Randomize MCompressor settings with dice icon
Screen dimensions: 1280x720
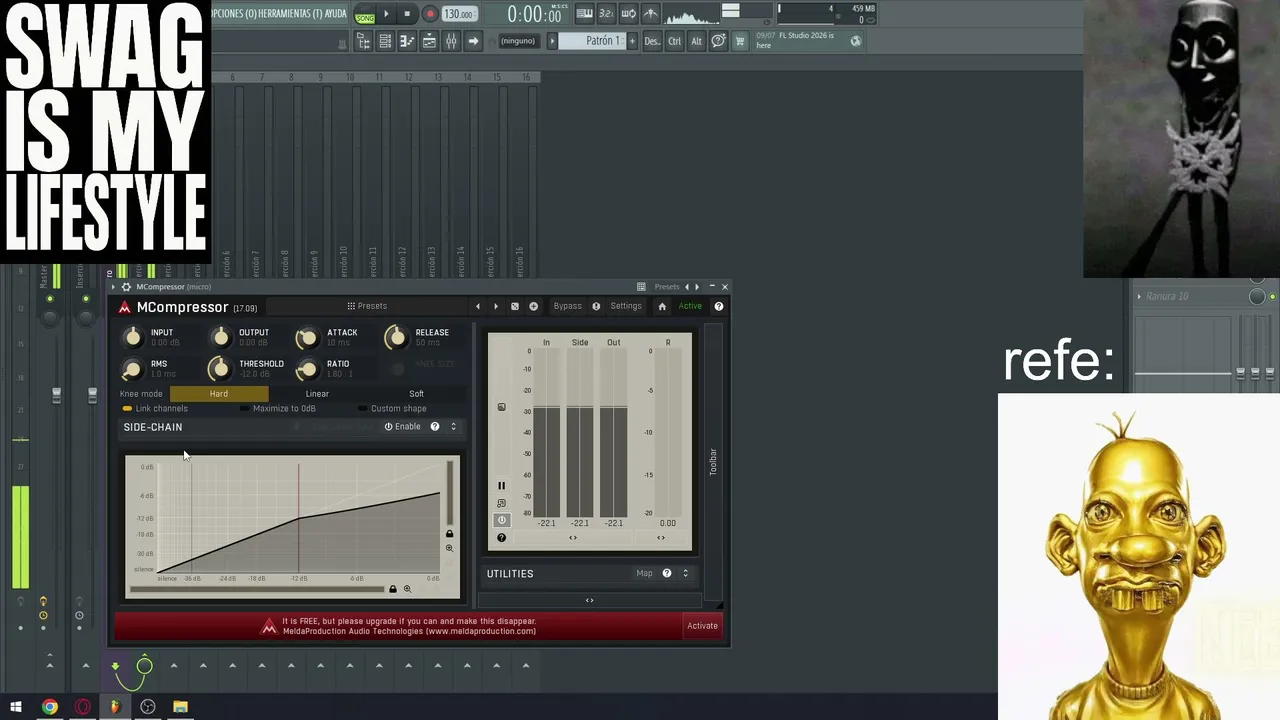pyautogui.click(x=515, y=306)
